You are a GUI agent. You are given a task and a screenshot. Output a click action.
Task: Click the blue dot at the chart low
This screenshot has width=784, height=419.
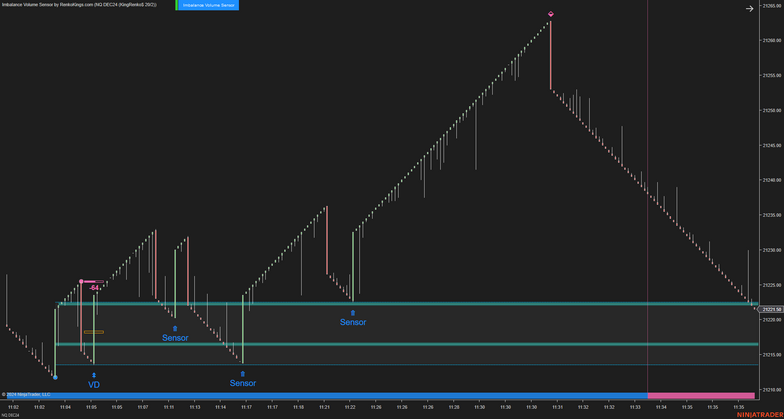point(55,377)
